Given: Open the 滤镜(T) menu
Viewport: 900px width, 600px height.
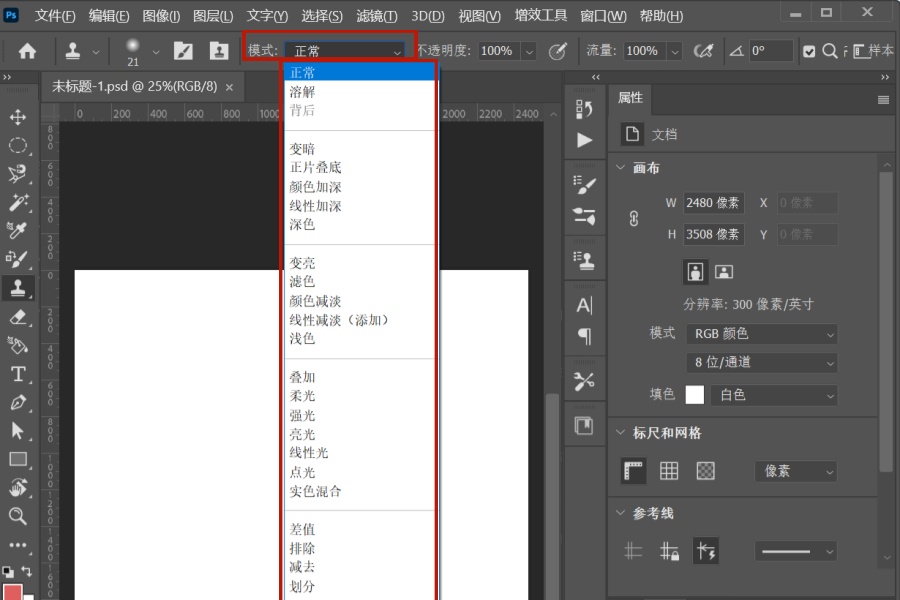Looking at the screenshot, I should (377, 16).
